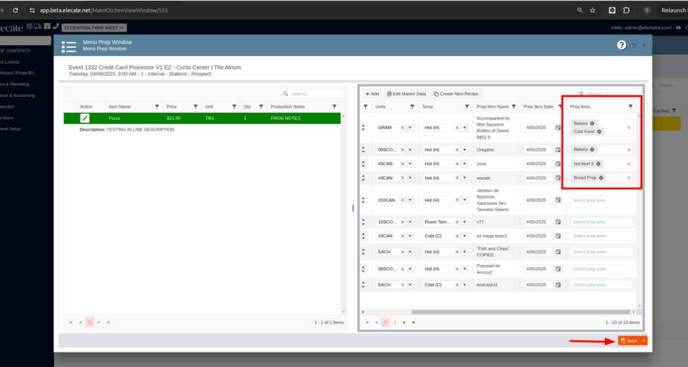Click horizontal scrollbar of prep items grid
This screenshot has height=367, width=688.
click(521, 312)
